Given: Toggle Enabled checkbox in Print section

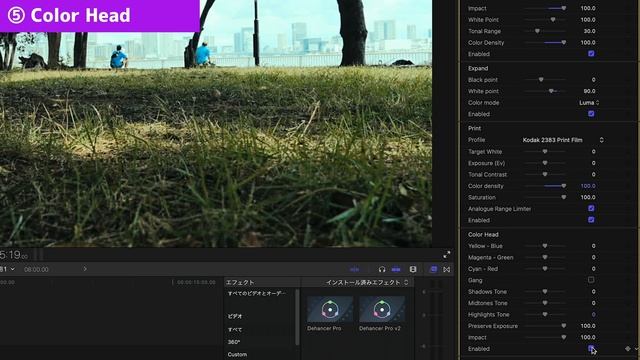Looking at the screenshot, I should tap(591, 220).
